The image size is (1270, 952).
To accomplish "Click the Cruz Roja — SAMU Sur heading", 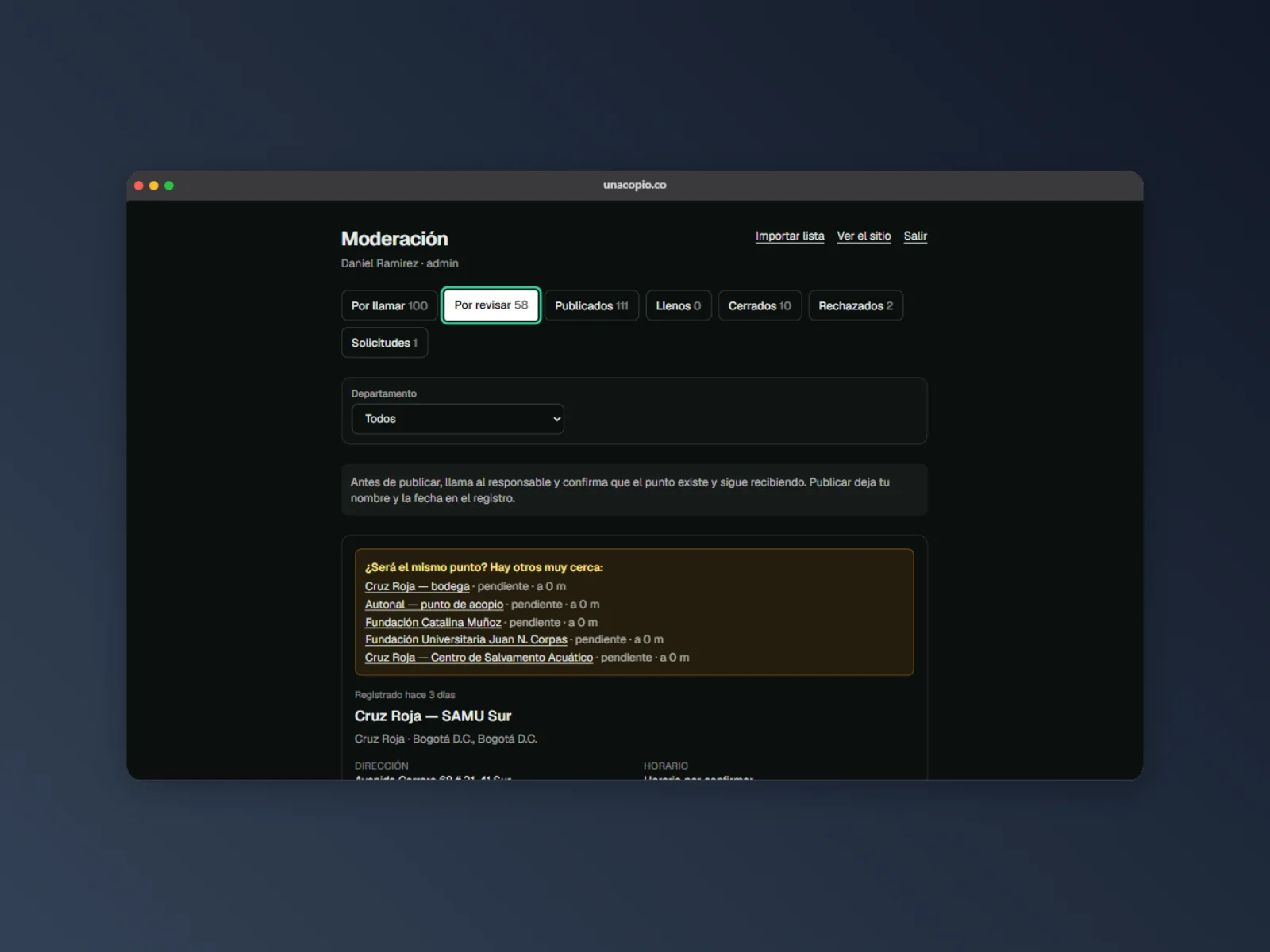I will pos(433,716).
